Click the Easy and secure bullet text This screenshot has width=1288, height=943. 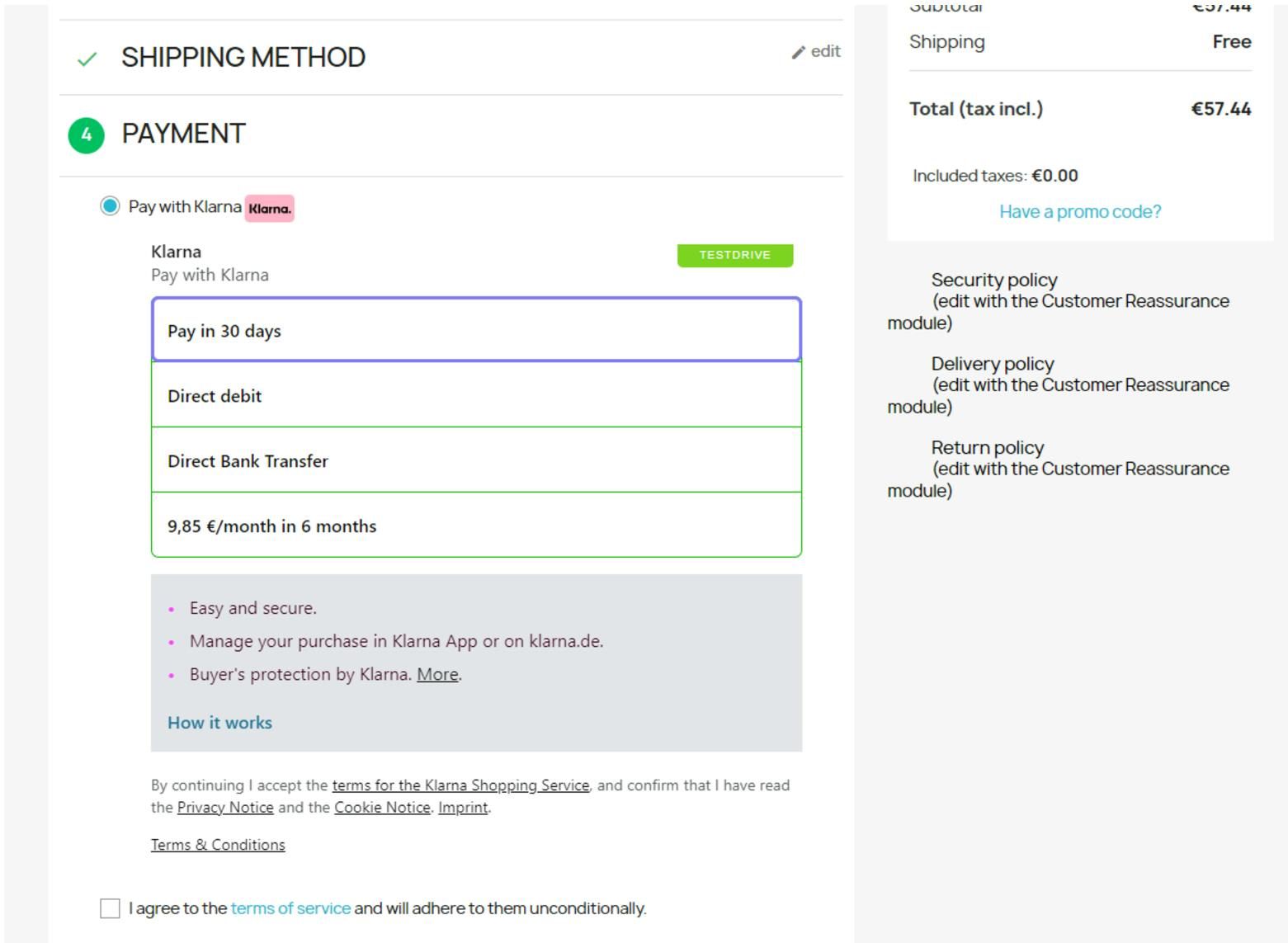(253, 608)
